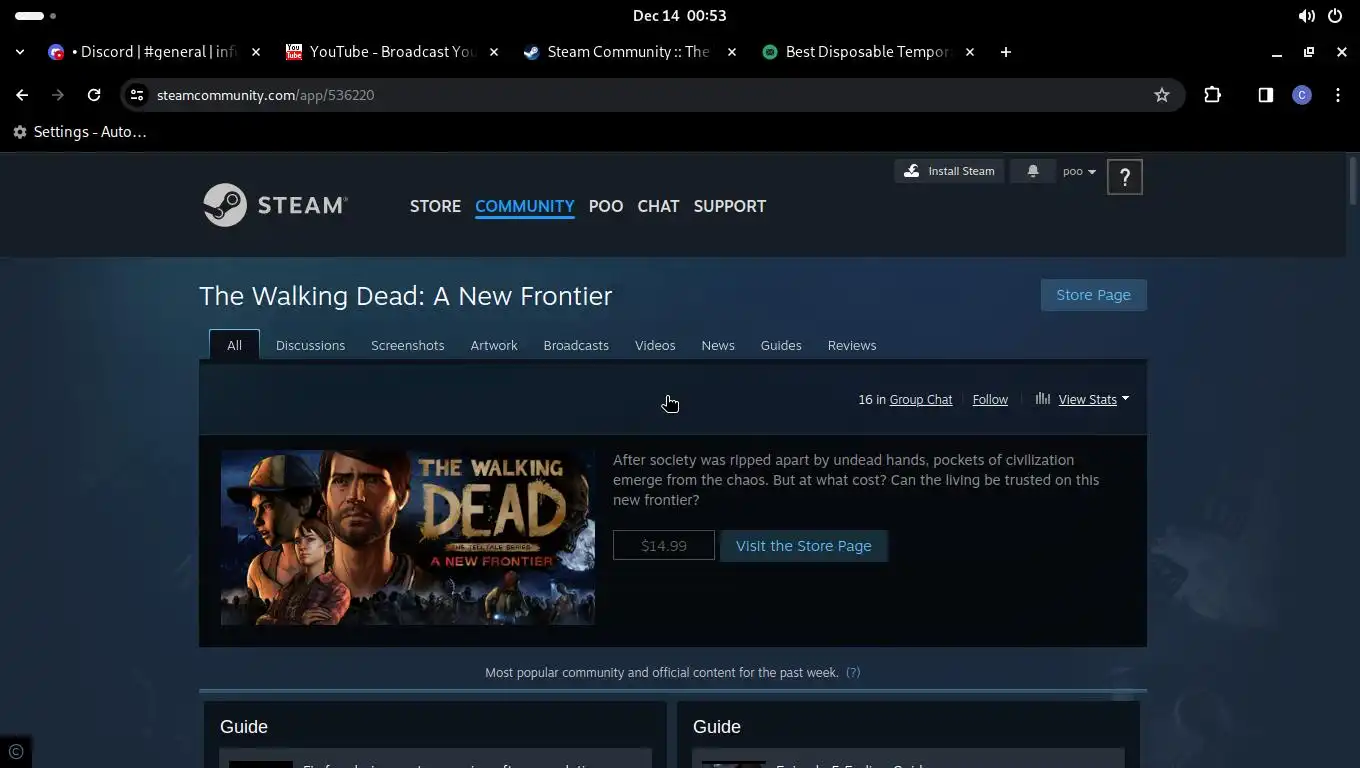The height and width of the screenshot is (768, 1360).
Task: Click the $14.99 price box
Action: [664, 546]
